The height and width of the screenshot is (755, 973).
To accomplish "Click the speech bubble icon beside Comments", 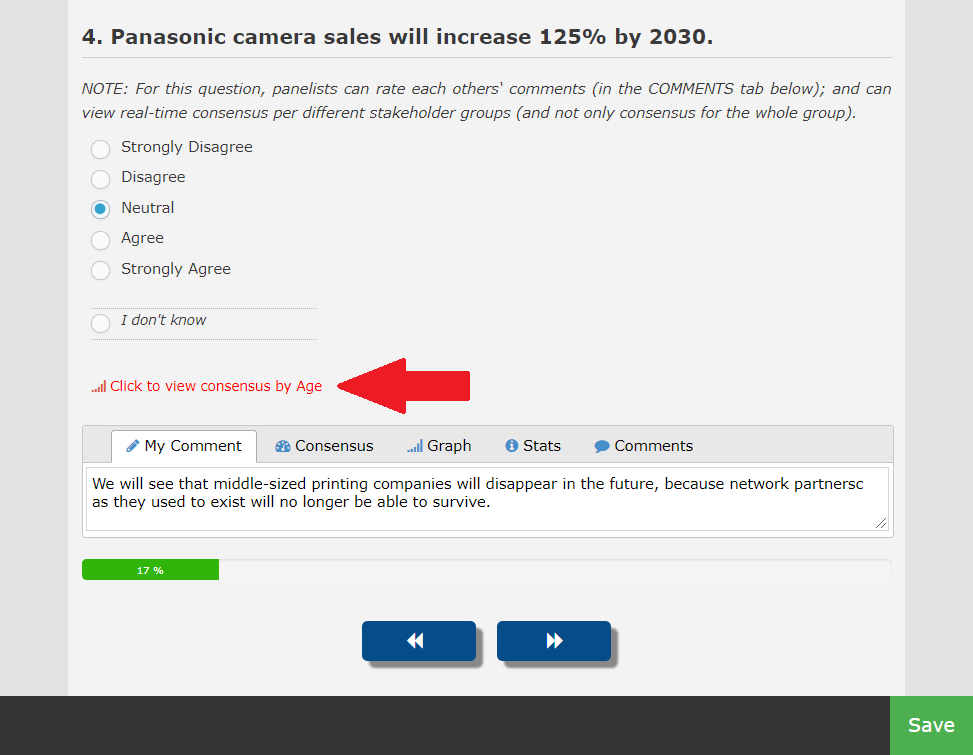I will click(602, 446).
